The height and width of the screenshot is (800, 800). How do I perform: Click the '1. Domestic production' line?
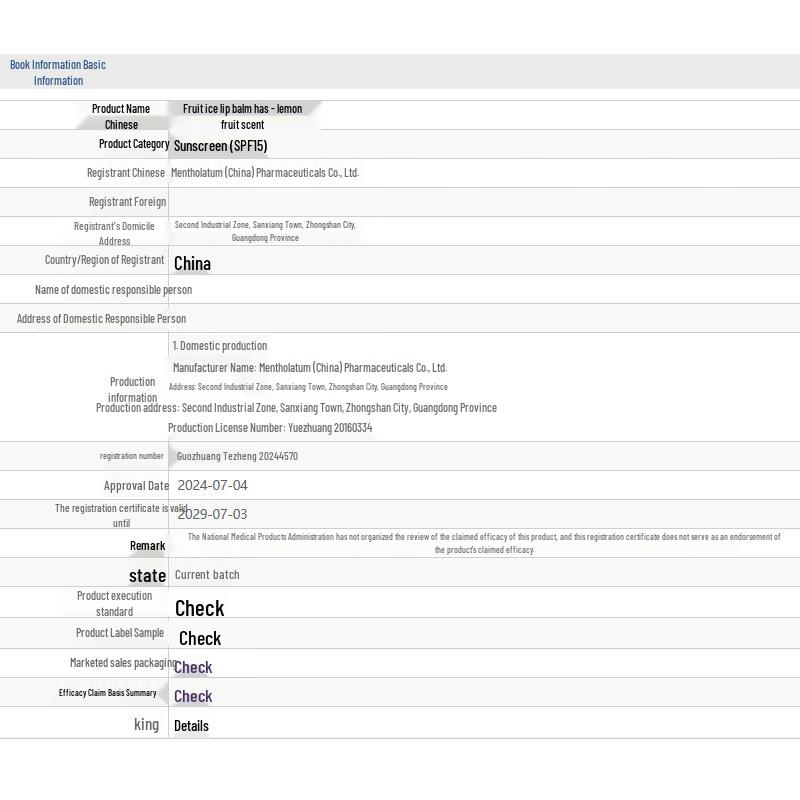pos(220,346)
